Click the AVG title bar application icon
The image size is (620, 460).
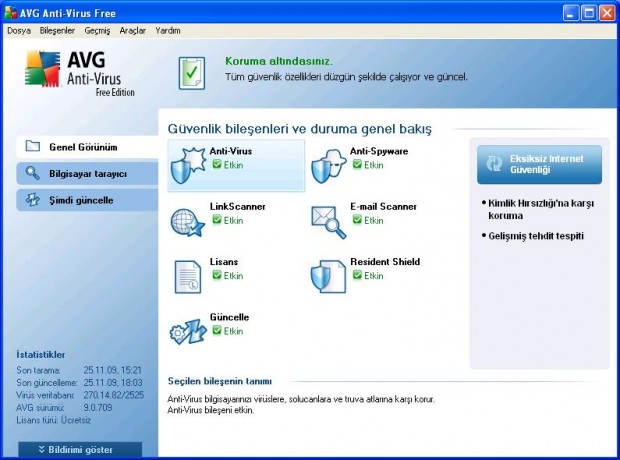tap(11, 13)
